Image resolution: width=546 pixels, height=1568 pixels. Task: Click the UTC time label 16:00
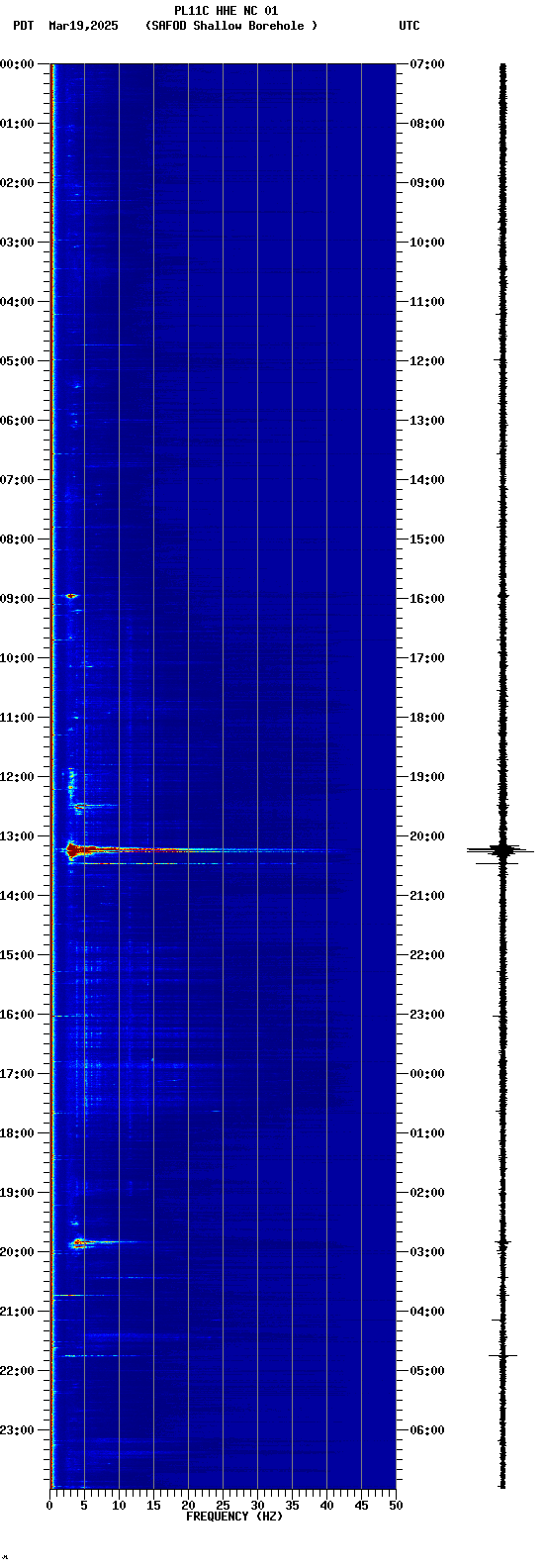pos(426,599)
